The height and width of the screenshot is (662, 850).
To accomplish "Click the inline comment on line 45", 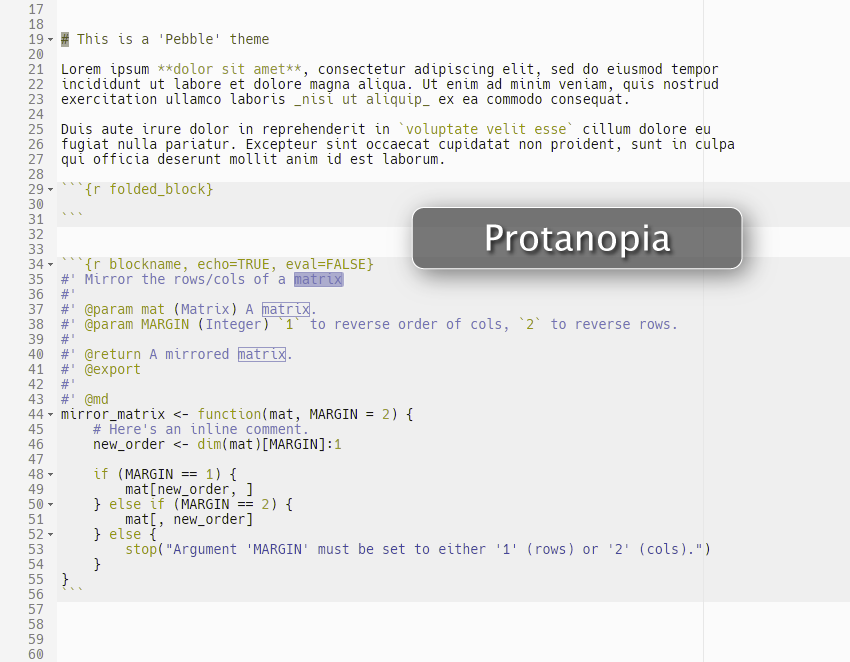I will pyautogui.click(x=201, y=430).
